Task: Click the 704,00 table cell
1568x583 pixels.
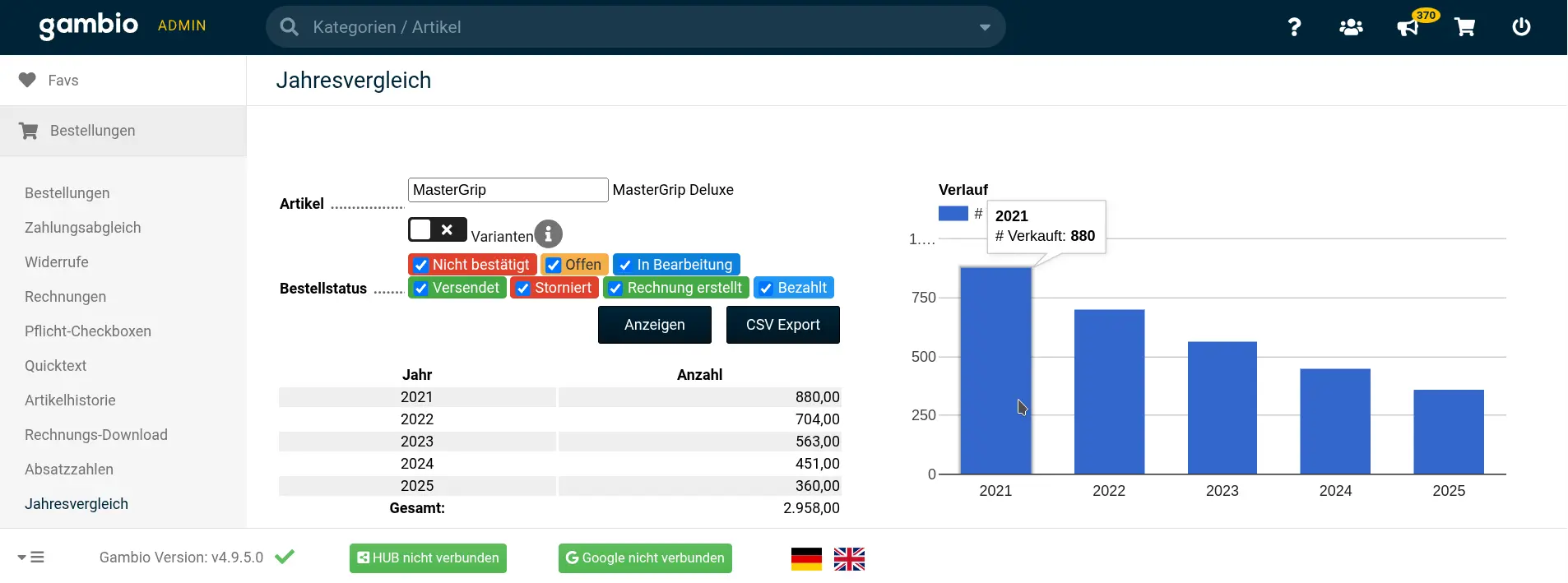Action: click(700, 419)
